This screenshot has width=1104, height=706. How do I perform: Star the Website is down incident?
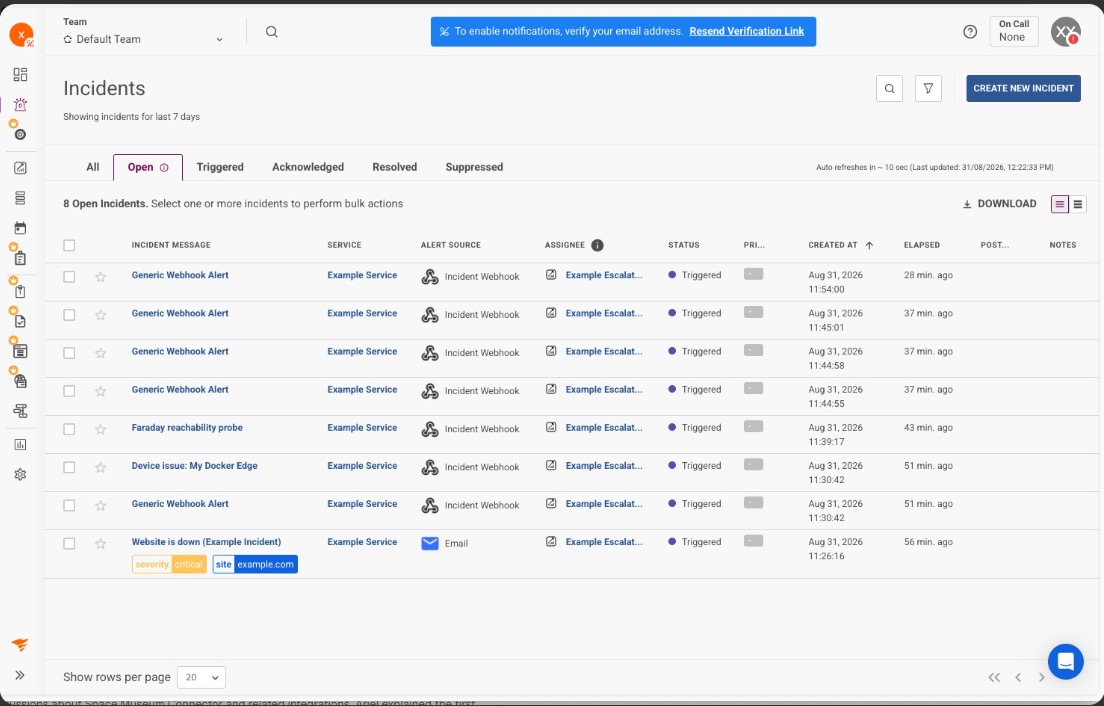101,543
